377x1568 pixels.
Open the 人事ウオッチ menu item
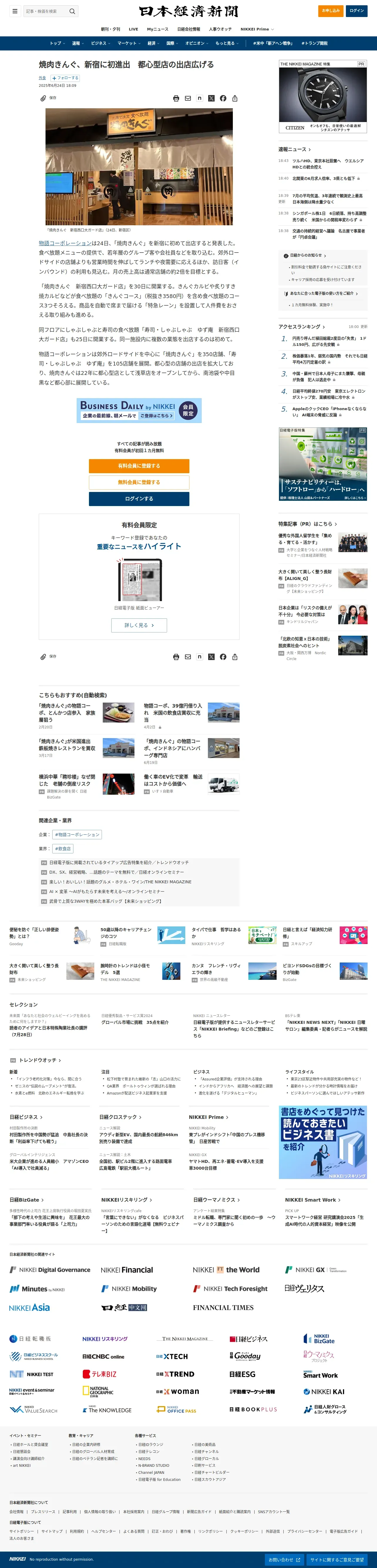point(221,29)
